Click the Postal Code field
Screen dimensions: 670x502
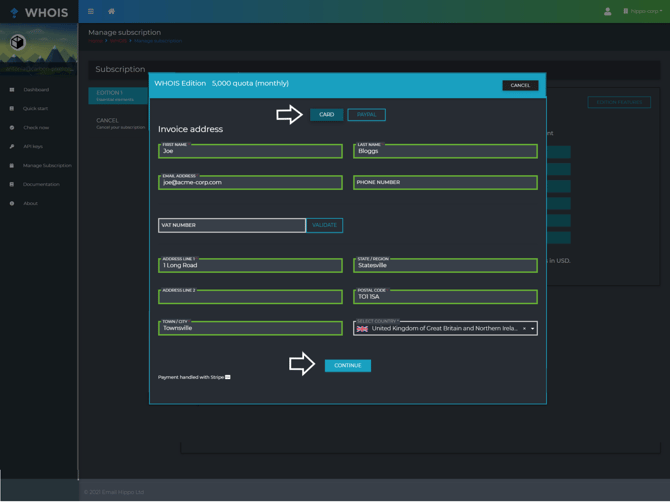[x=445, y=297]
